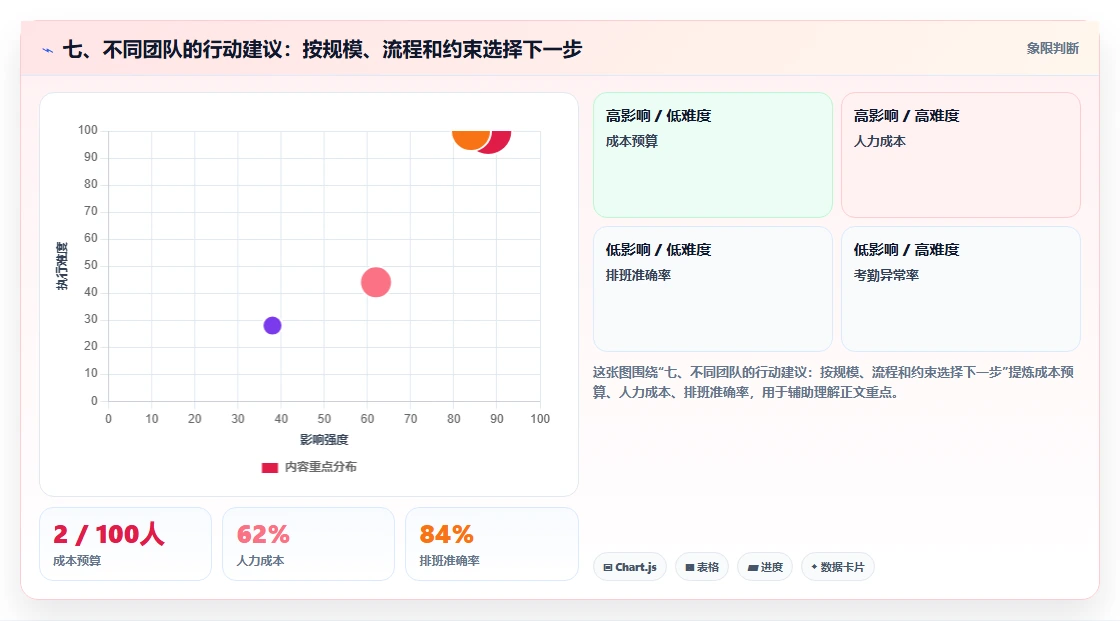
Task: Select the orange bubble at chart top
Action: tap(471, 139)
